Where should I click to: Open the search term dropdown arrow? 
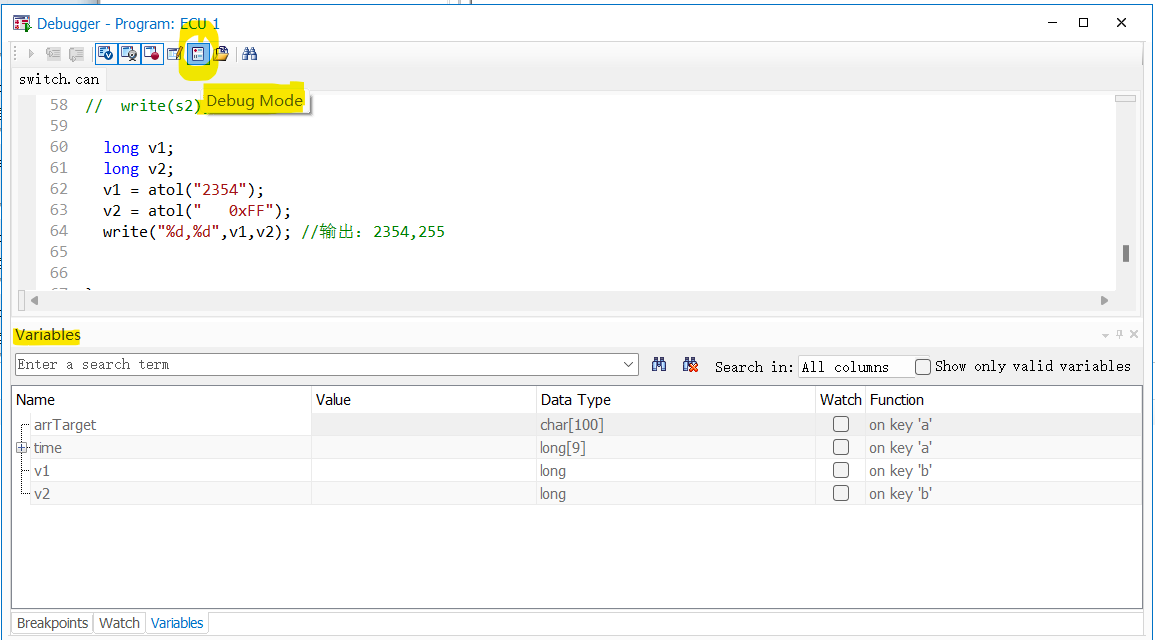pos(628,365)
